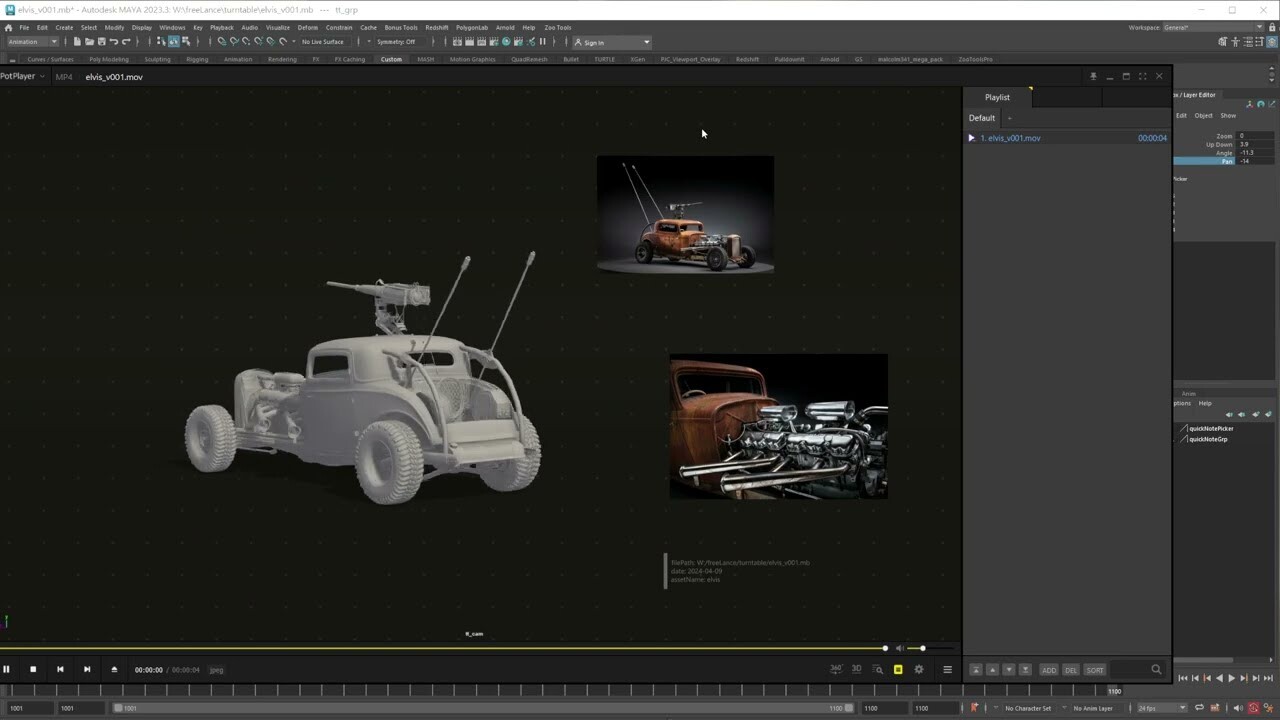Viewport: 1280px width, 720px height.
Task: Open the Animation menu set dropdown
Action: (x=30, y=41)
